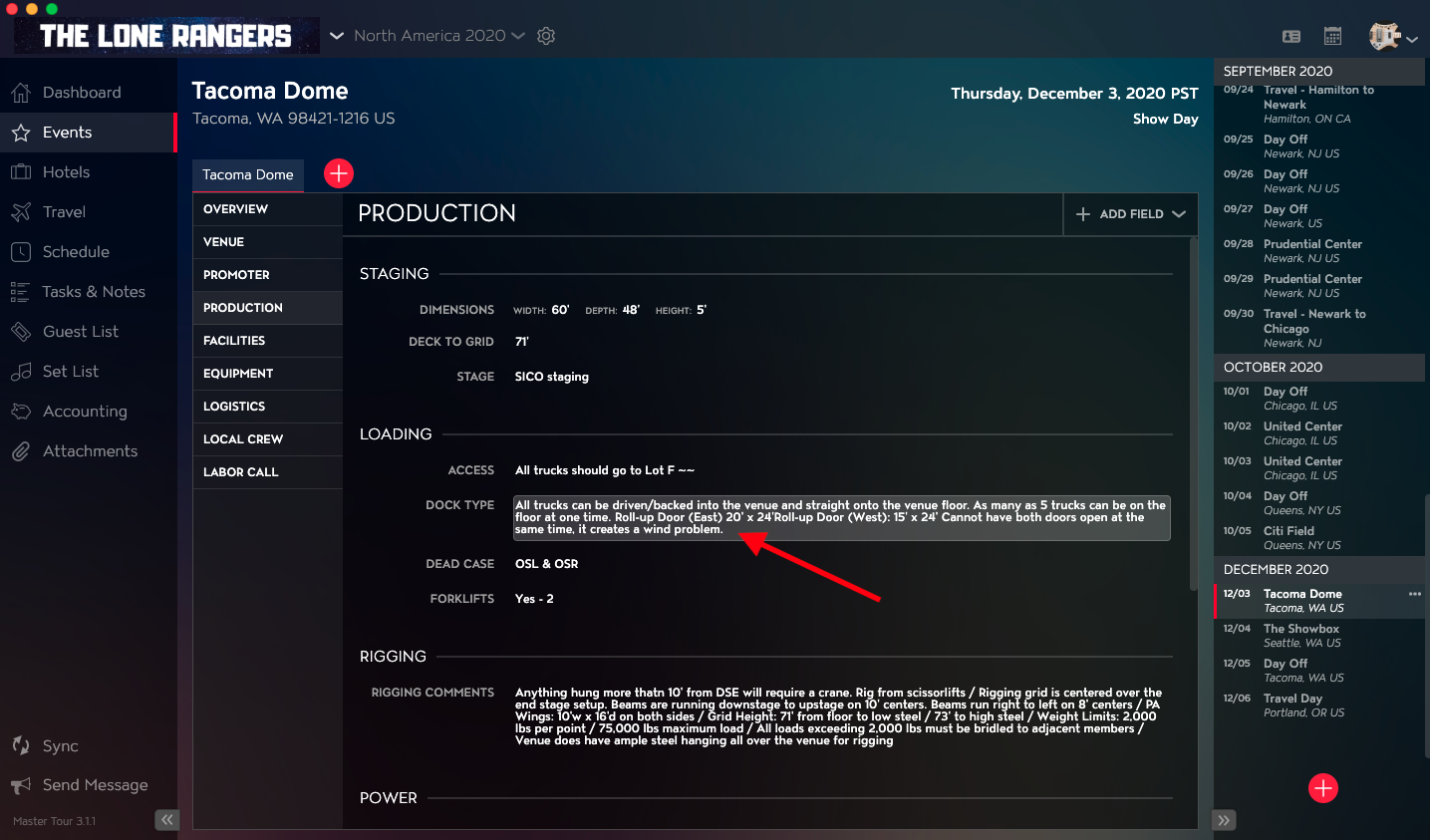Screen dimensions: 1430x840
Task: Open the contact card icon in header
Action: pos(1291,36)
